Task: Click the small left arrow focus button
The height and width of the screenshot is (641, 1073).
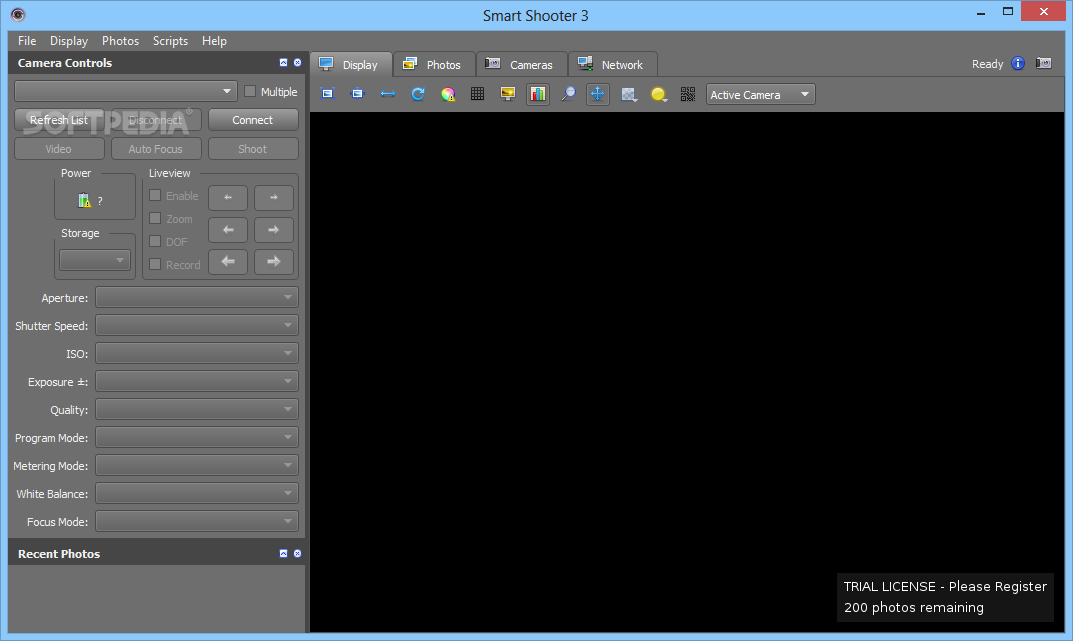Action: [x=228, y=197]
